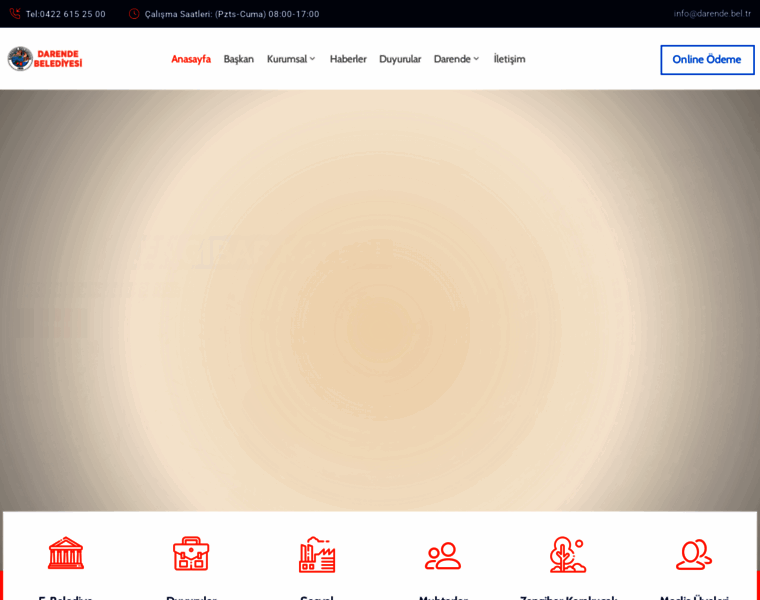Open the E-Belediye building icon

click(x=66, y=553)
